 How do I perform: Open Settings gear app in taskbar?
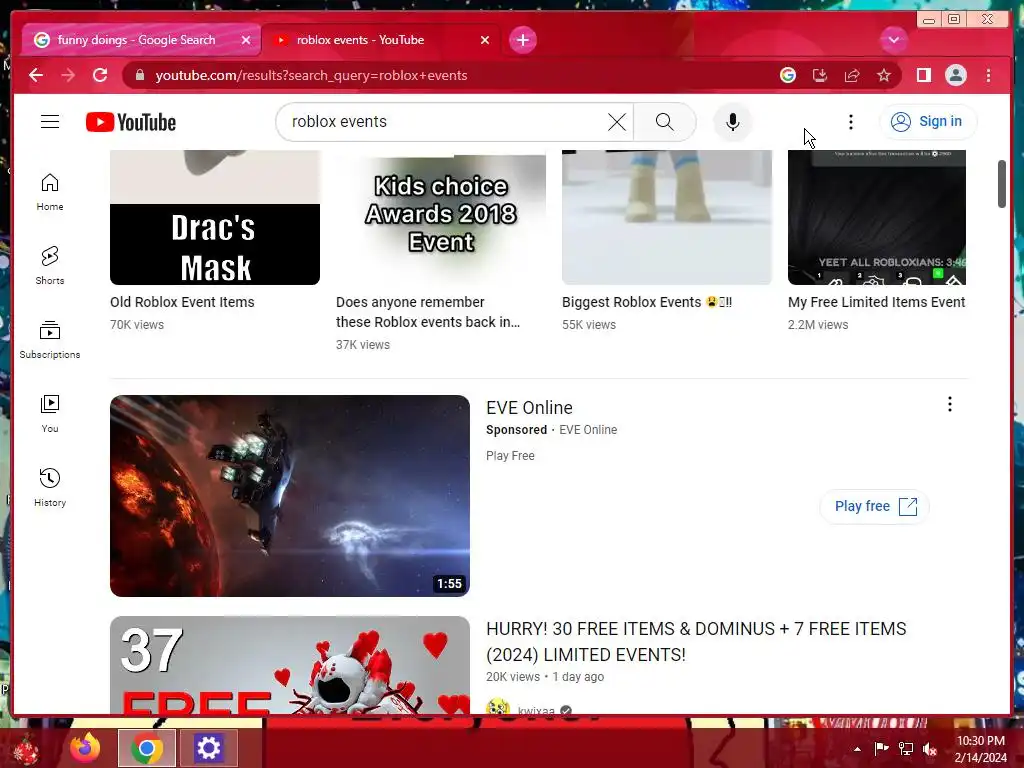pyautogui.click(x=208, y=748)
